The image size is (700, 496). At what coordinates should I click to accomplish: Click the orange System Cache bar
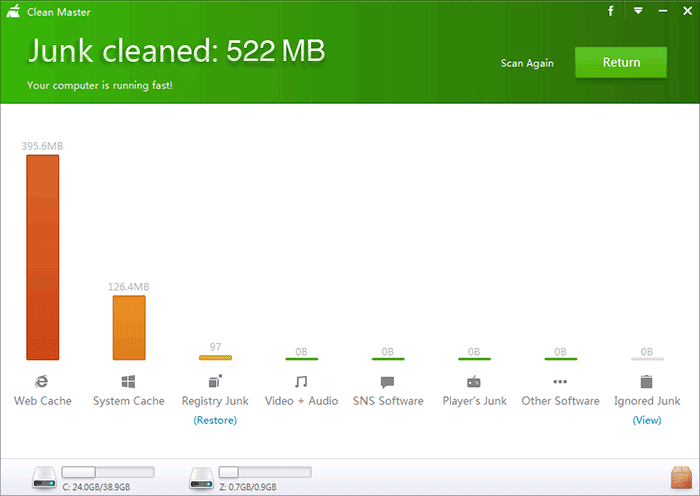point(129,328)
